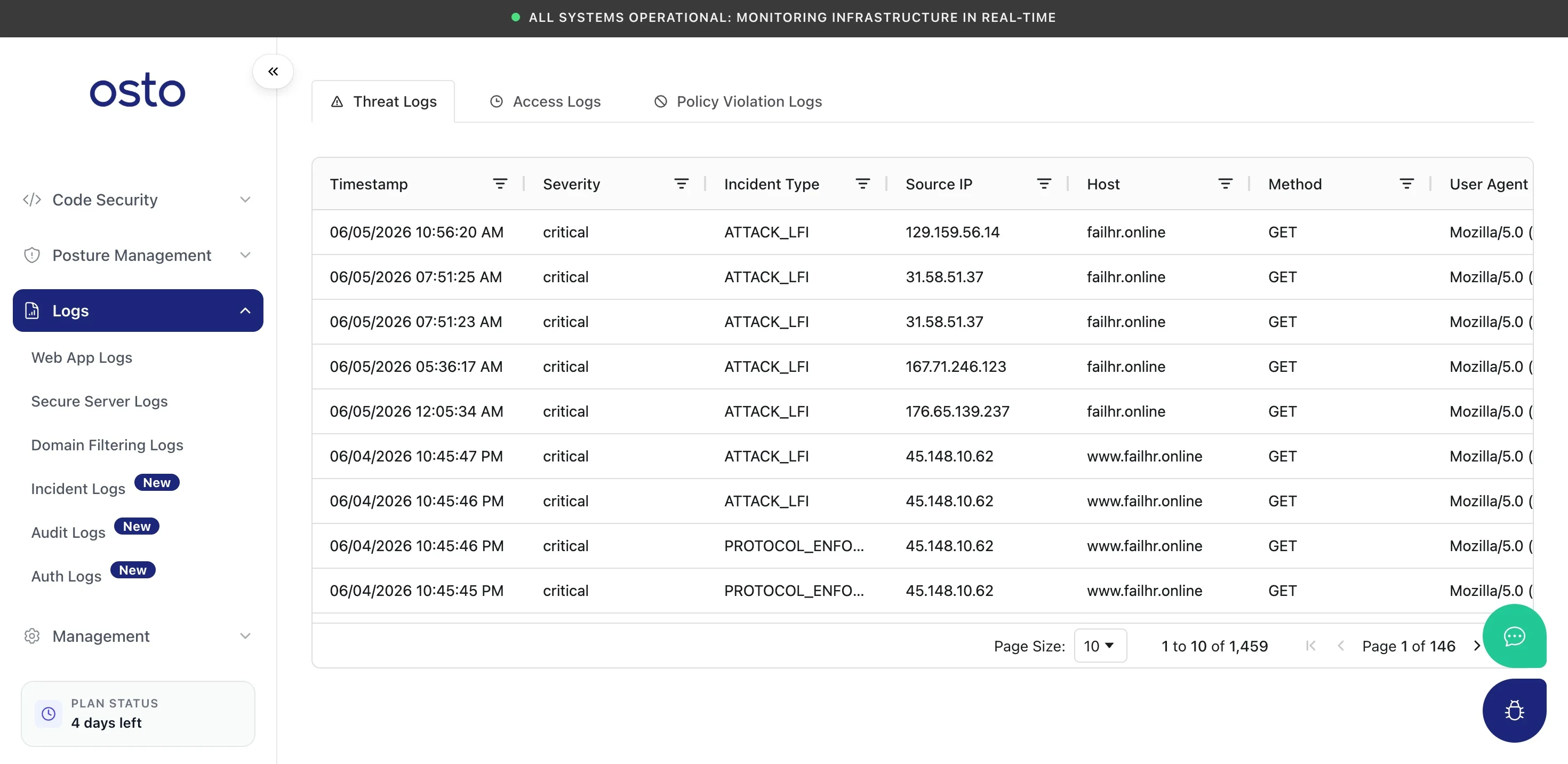Select row with timestamp 06/04/2026 10:45:47 PM
This screenshot has height=764, width=1568.
[922, 456]
